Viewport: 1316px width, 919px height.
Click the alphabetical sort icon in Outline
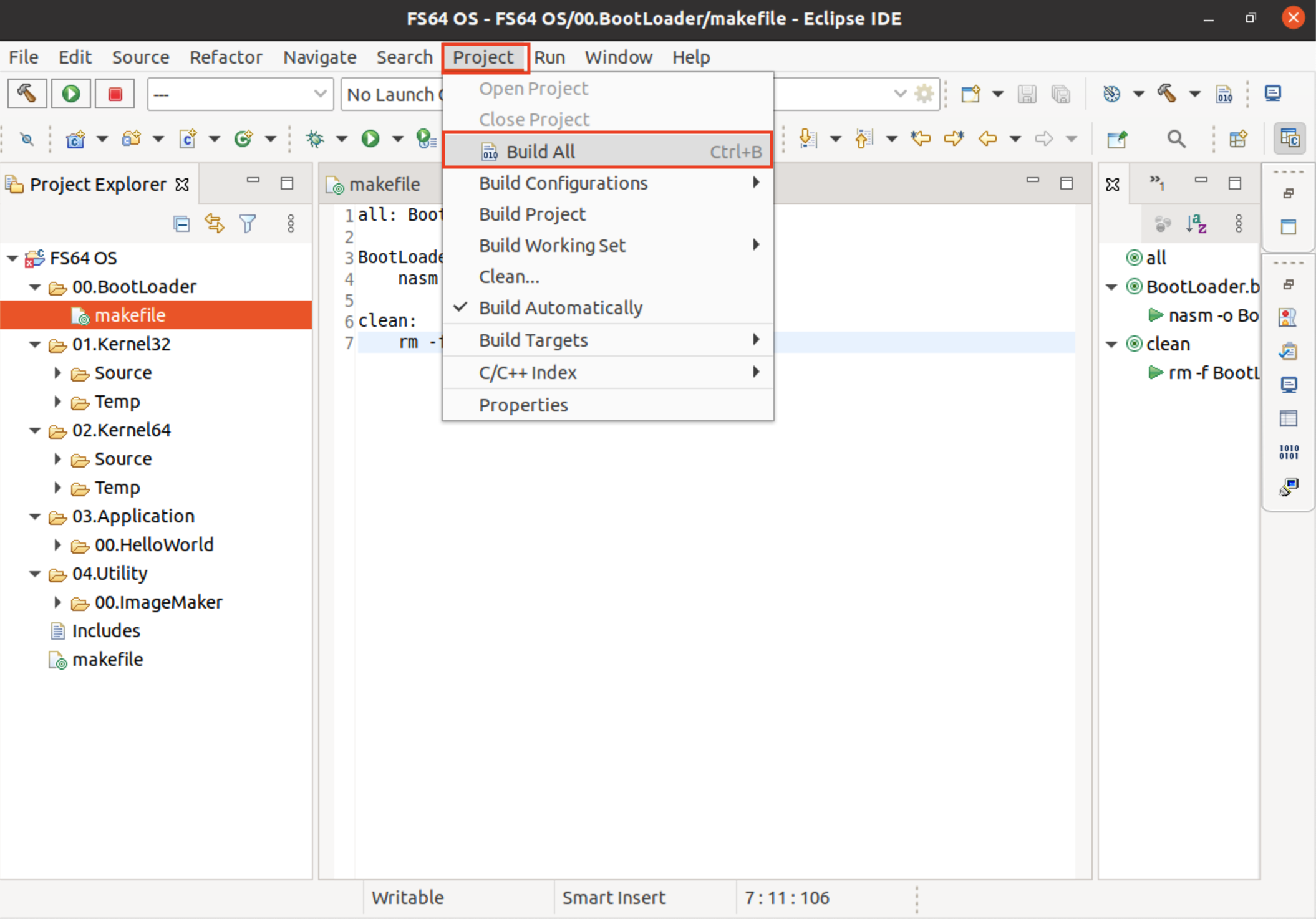pyautogui.click(x=1196, y=223)
